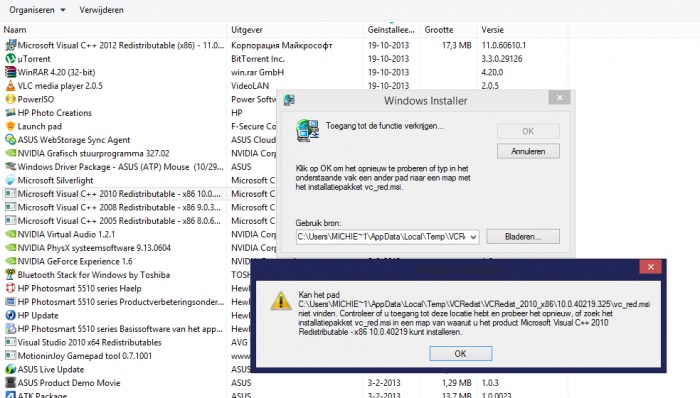Viewport: 700px width, 398px height.
Task: Click the PowerISO disc icon
Action: click(10, 99)
